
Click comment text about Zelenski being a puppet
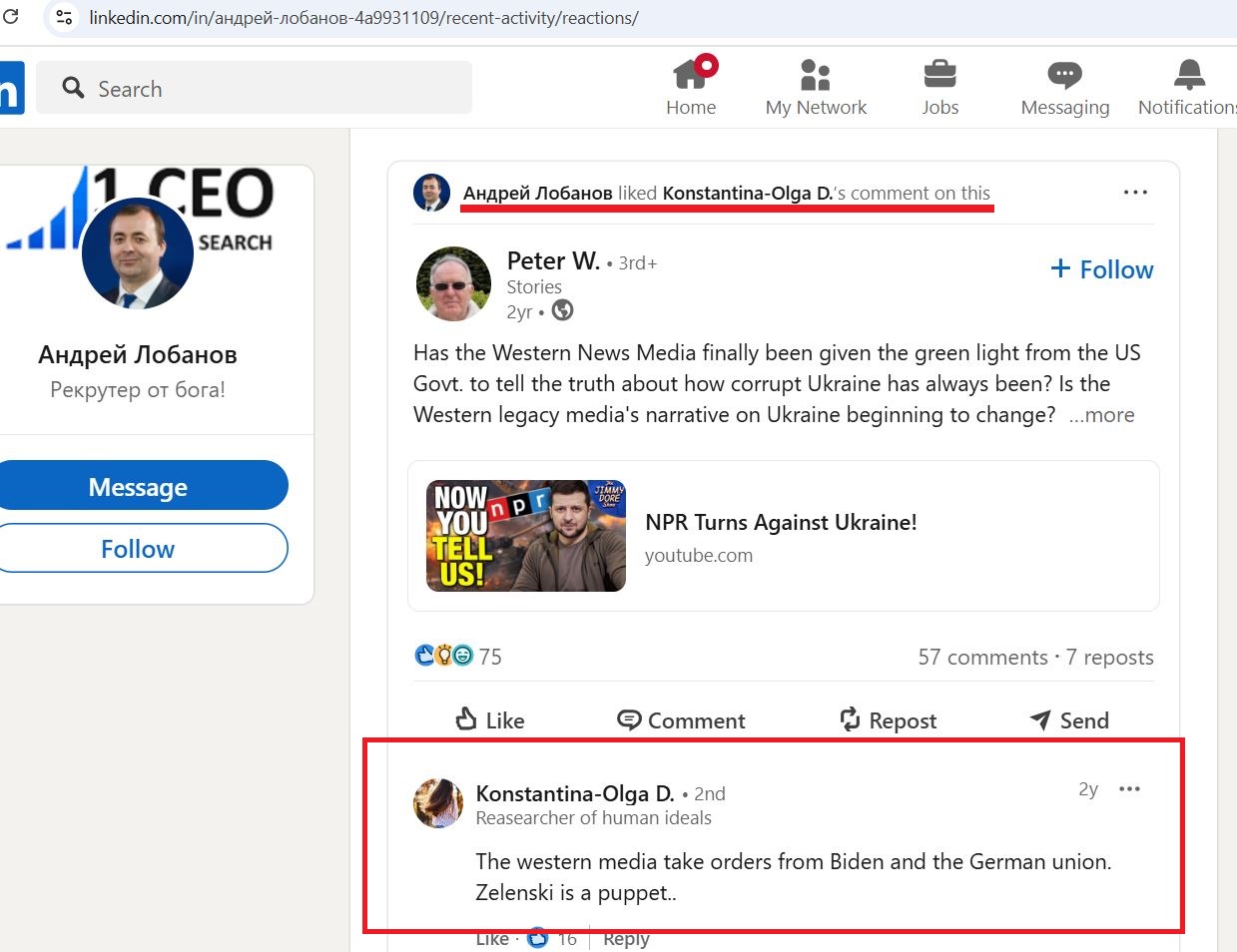click(793, 876)
